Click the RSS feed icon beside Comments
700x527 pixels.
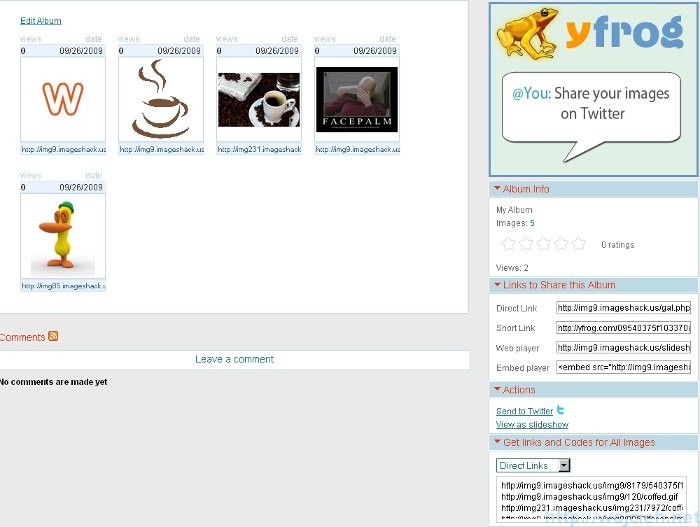pyautogui.click(x=53, y=336)
